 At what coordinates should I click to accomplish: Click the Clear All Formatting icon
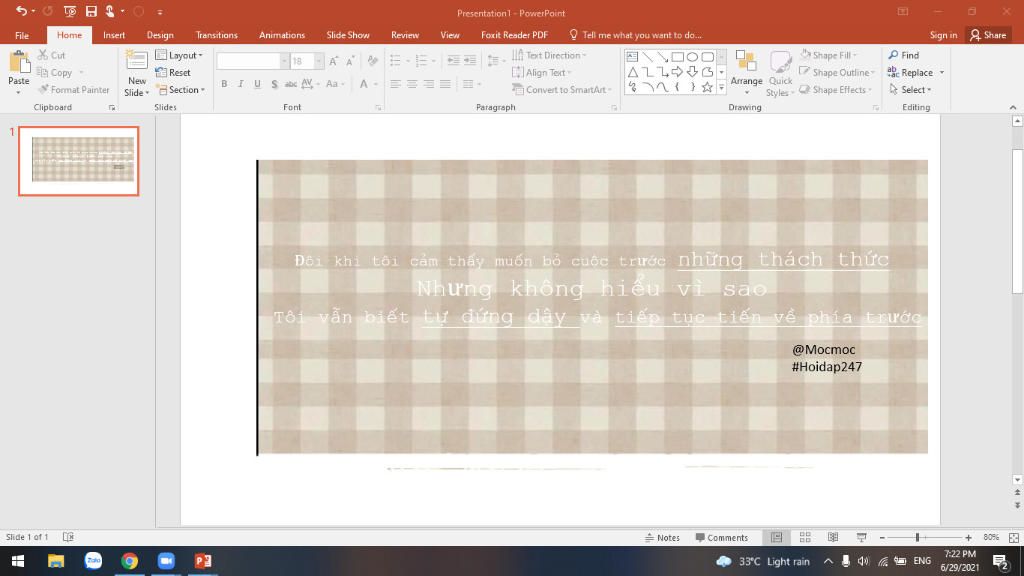point(372,61)
